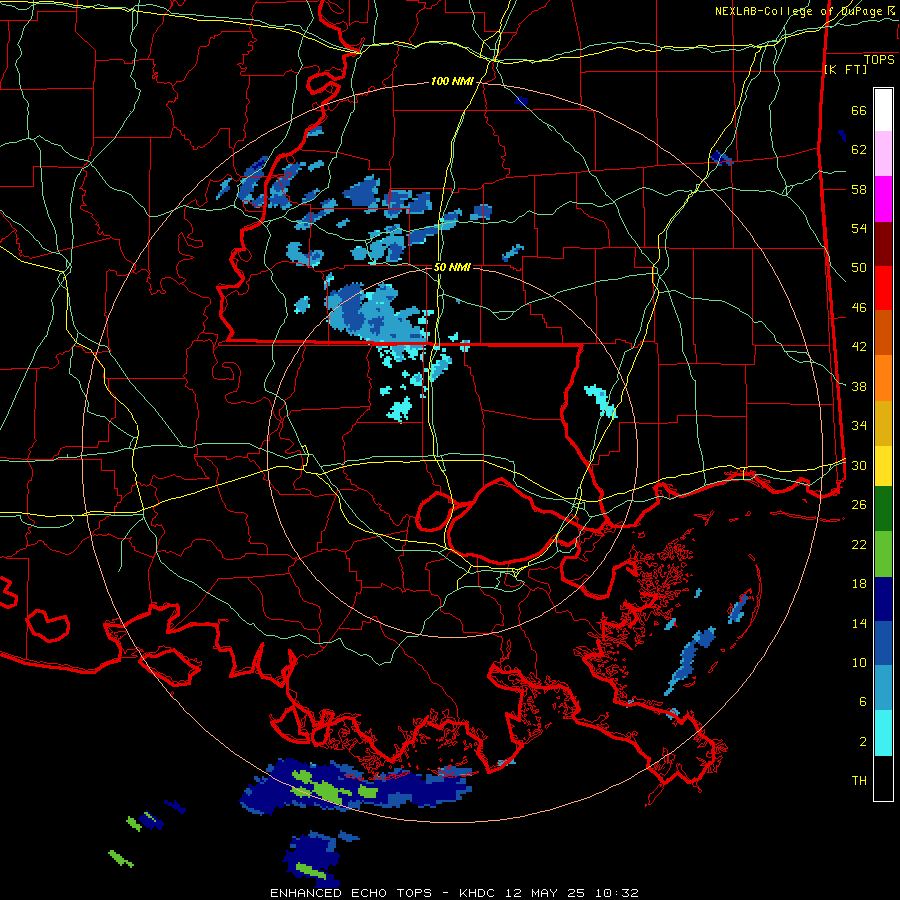Click the navy blue legend swatch
Viewport: 900px width, 900px height.
883,599
